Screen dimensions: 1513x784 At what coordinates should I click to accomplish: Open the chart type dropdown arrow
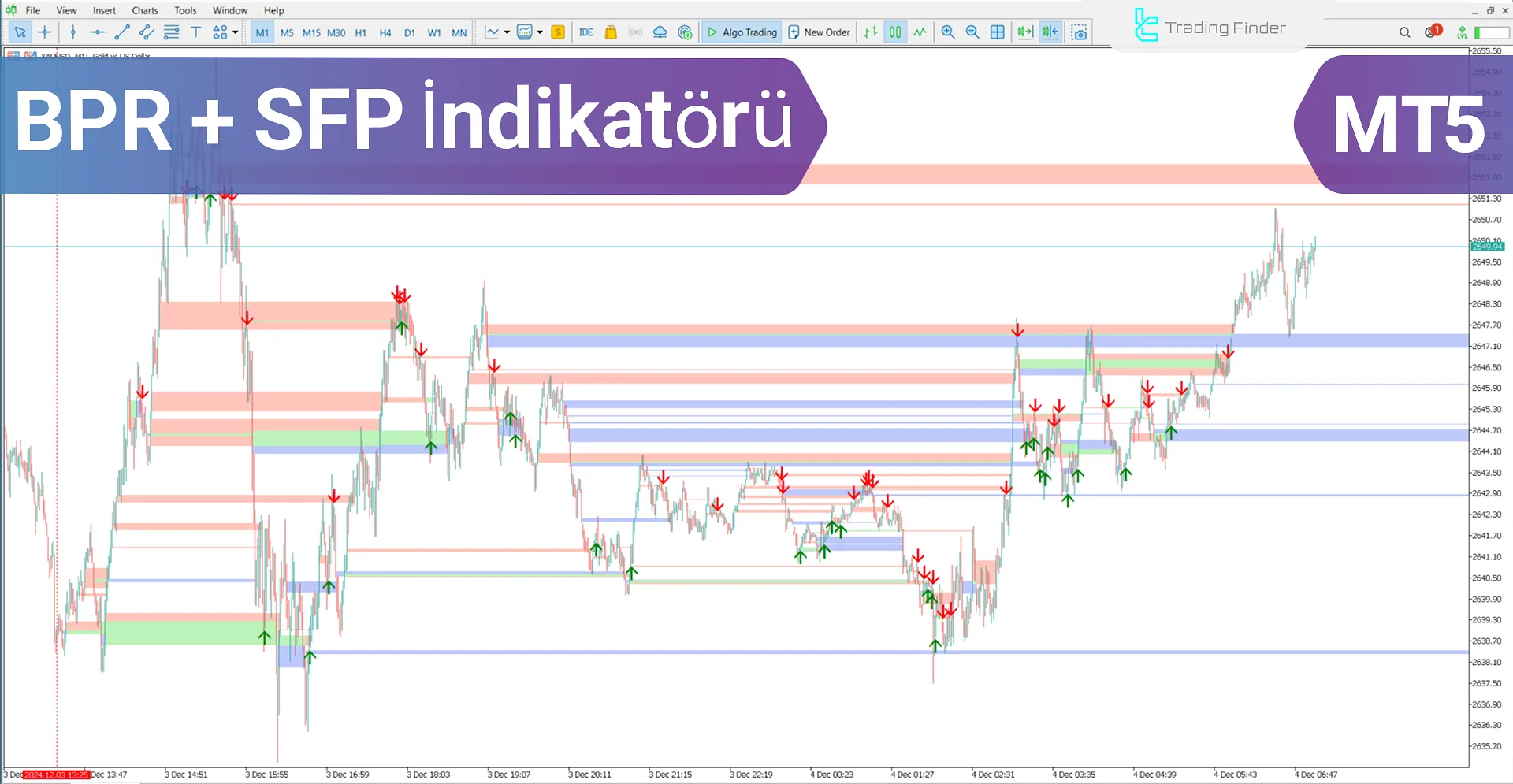click(x=506, y=32)
